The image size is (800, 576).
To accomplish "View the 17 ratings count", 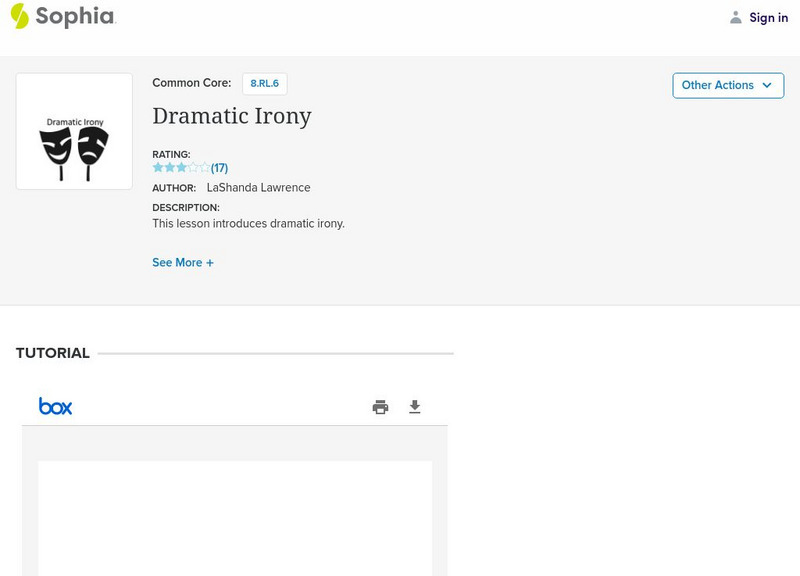I will click(220, 168).
